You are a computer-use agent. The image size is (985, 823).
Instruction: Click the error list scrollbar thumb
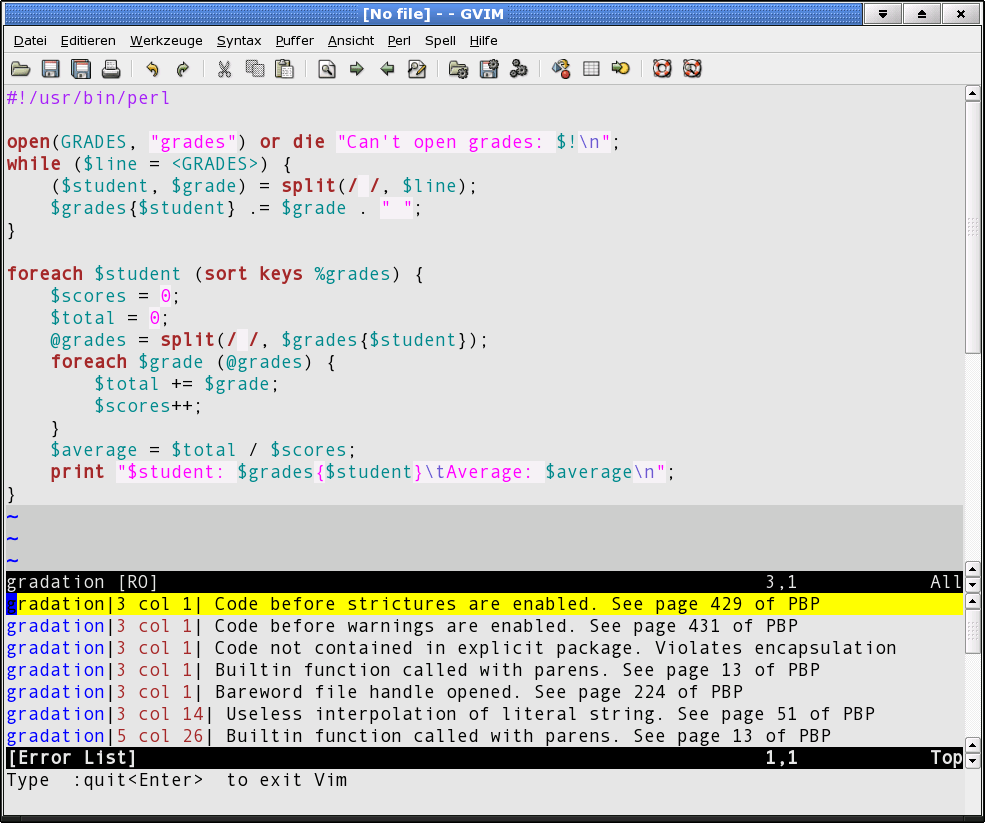(x=972, y=632)
